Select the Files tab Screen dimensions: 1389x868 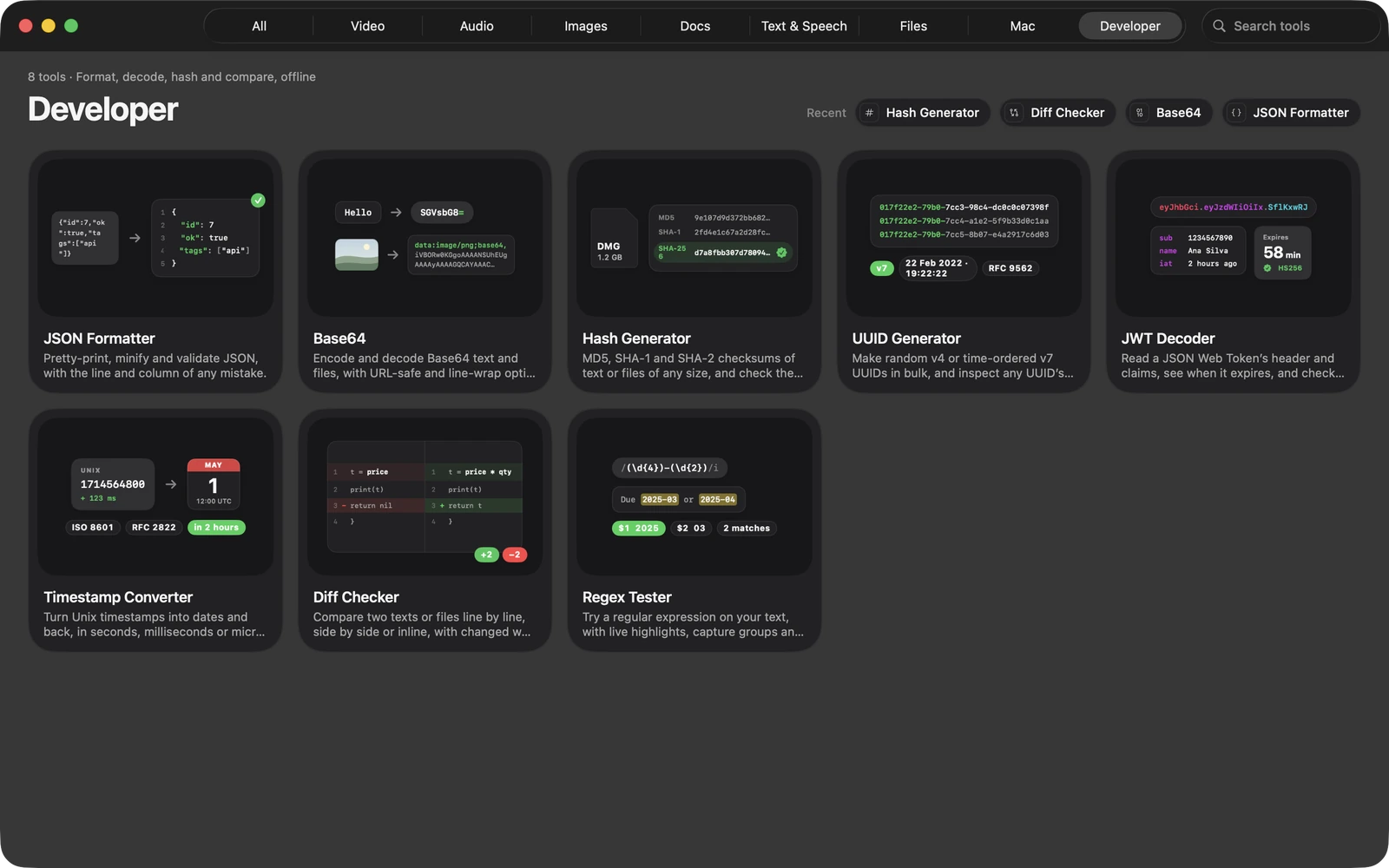[x=913, y=26]
